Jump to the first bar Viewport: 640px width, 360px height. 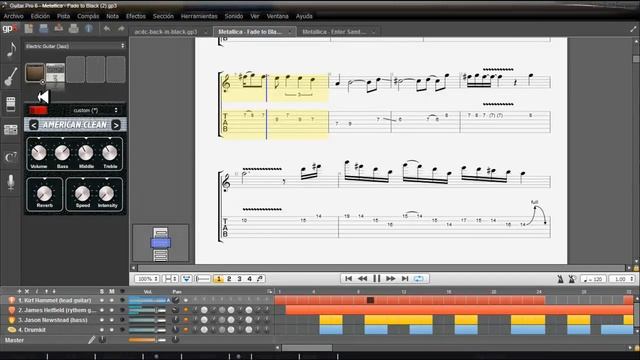pyautogui.click(x=348, y=278)
